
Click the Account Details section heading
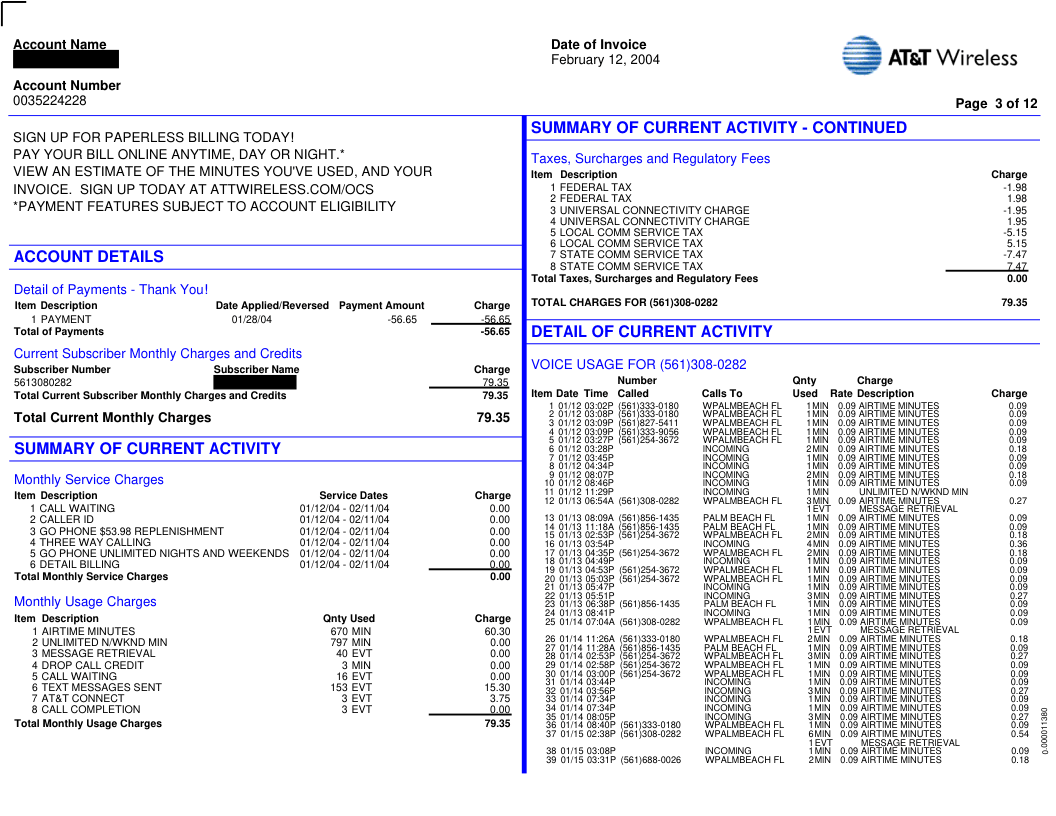(88, 257)
